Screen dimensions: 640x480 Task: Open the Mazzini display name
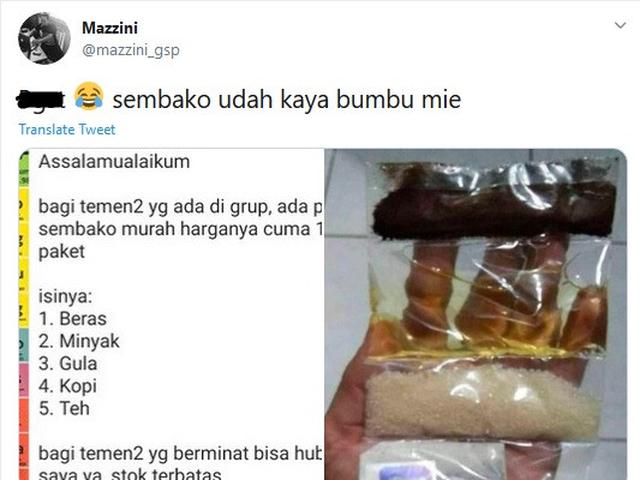[110, 28]
